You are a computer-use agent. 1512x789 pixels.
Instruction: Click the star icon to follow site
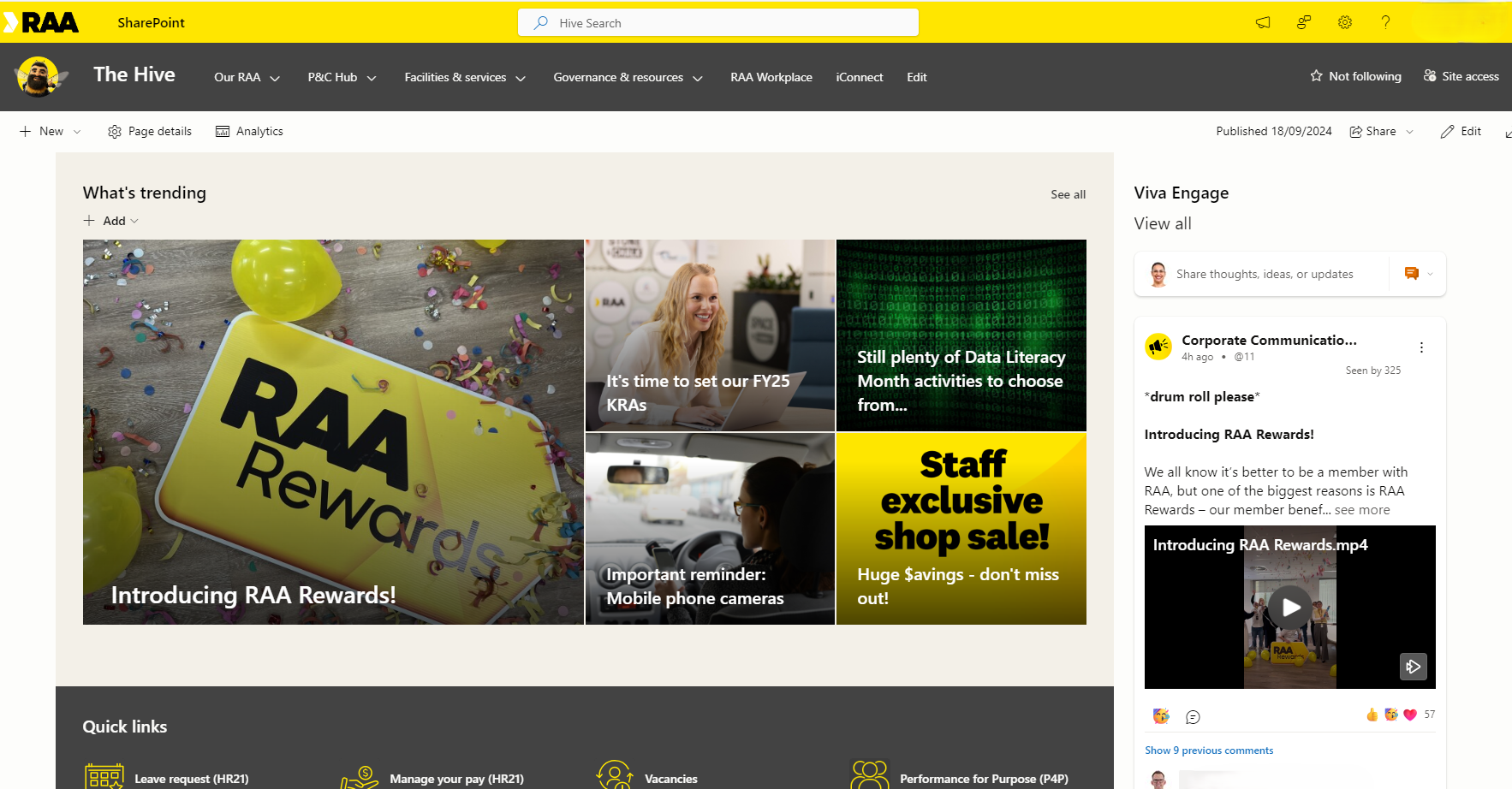pyautogui.click(x=1316, y=76)
